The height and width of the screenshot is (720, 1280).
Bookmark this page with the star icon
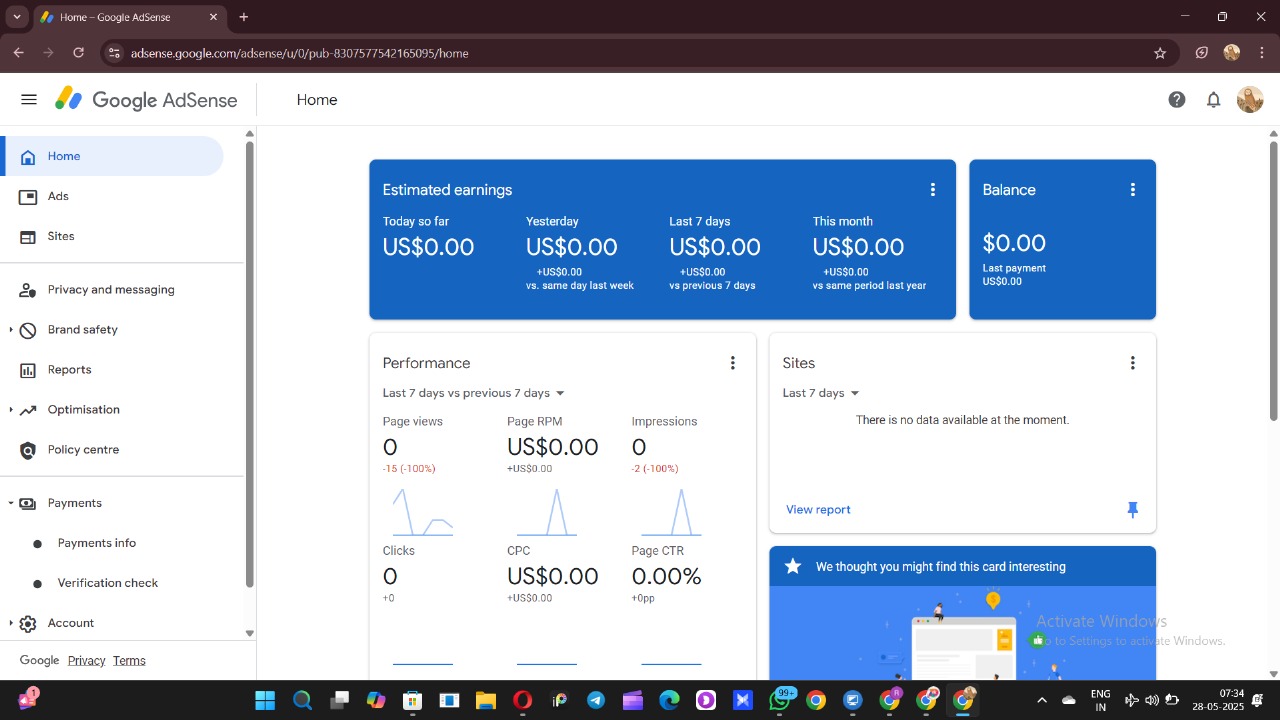(1160, 53)
